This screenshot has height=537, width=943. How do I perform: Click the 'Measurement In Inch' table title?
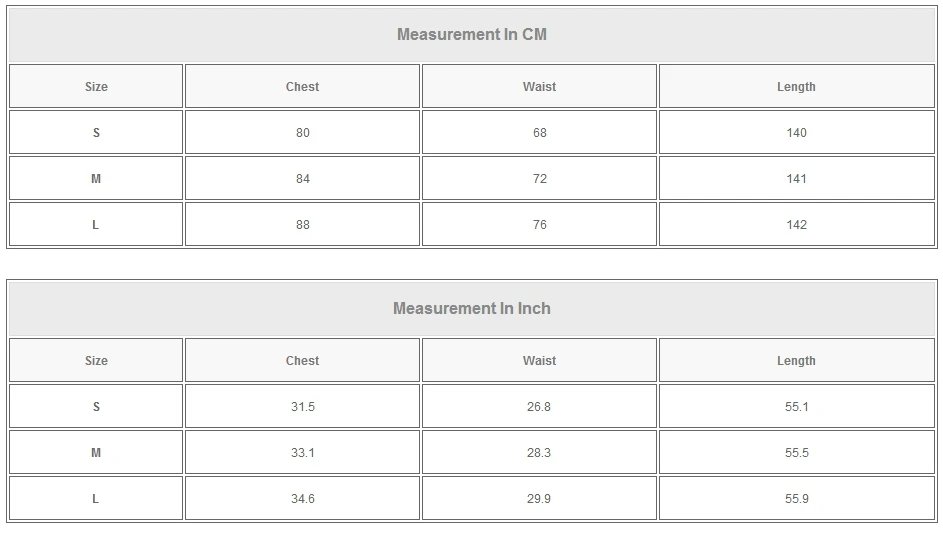(472, 309)
